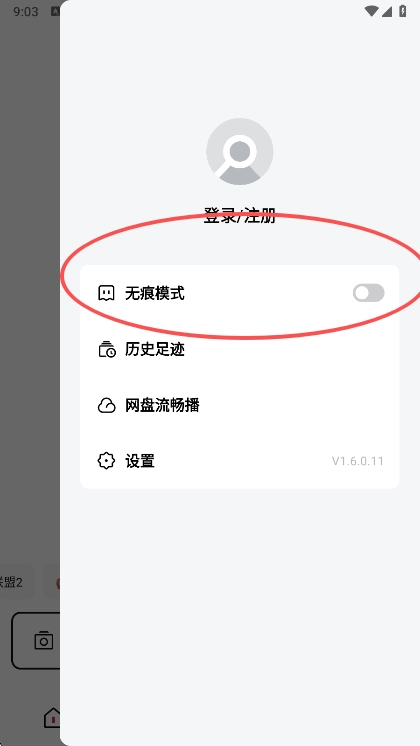This screenshot has width=420, height=746.
Task: Click the 网盘流畅播 cloud icon
Action: [x=106, y=405]
